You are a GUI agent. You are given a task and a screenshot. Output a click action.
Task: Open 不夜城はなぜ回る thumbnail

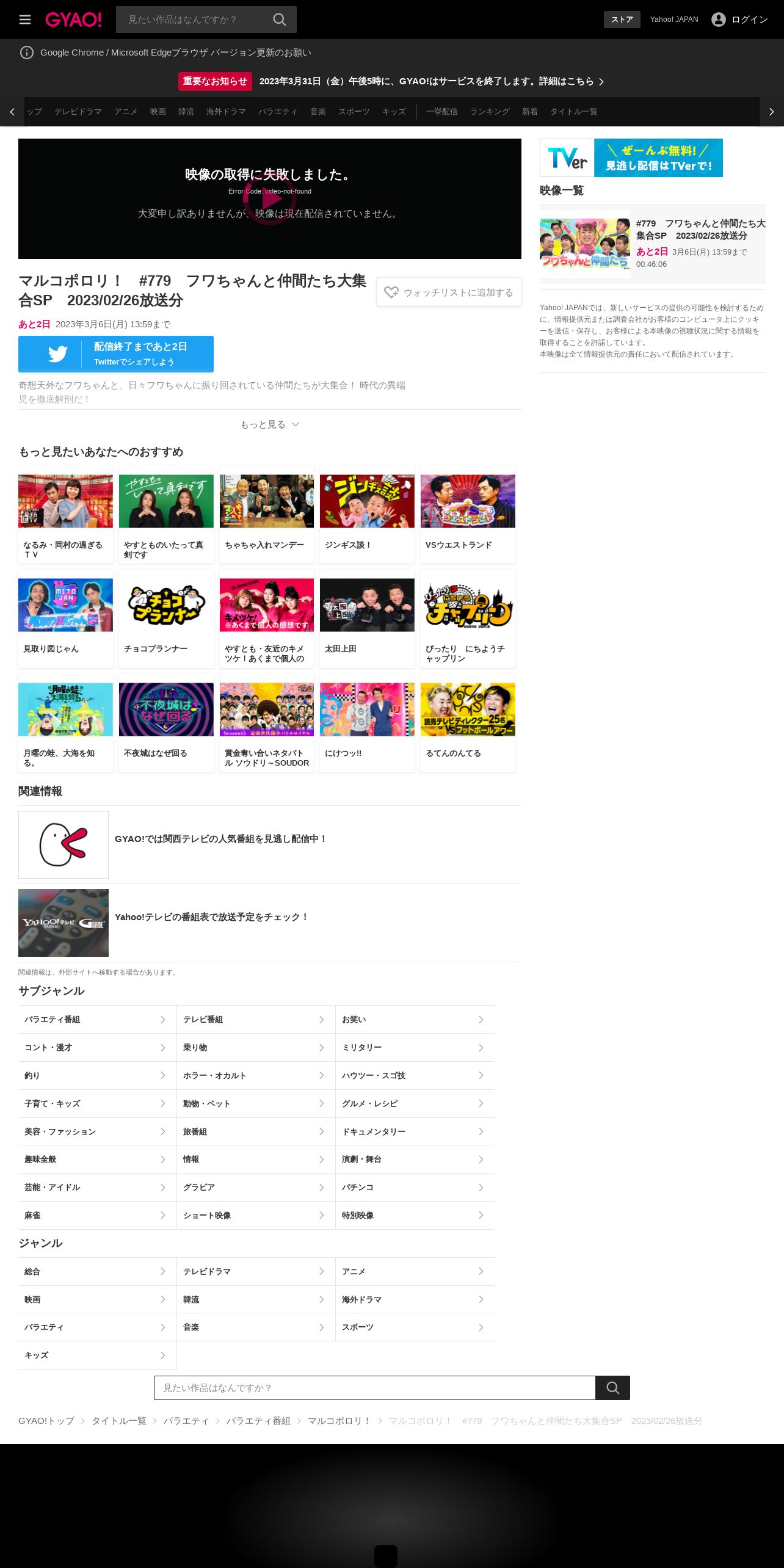point(166,710)
